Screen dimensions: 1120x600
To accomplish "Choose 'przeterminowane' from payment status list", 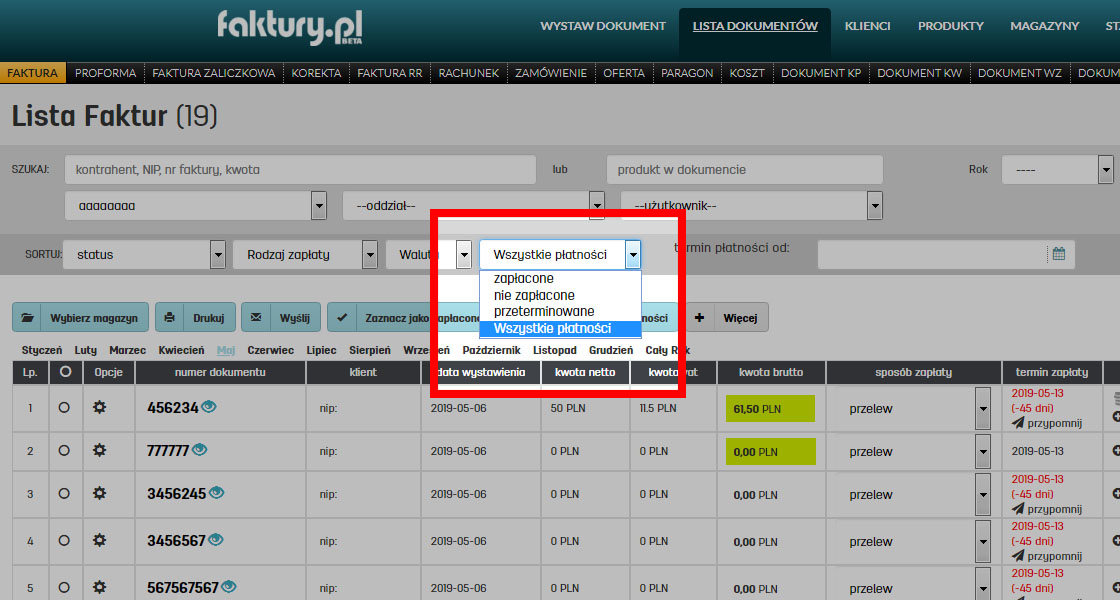I will tap(544, 311).
